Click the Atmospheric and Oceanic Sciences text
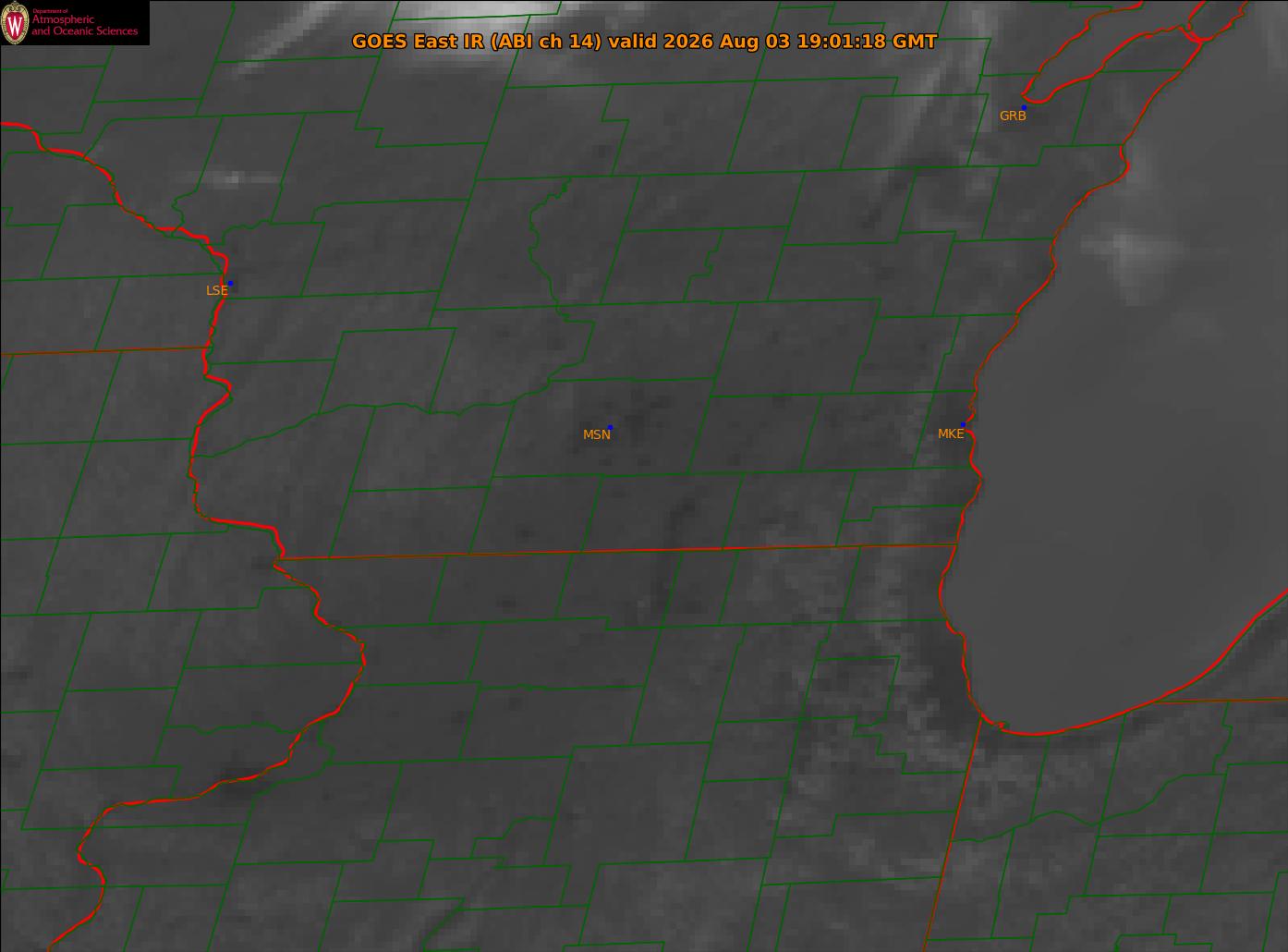Screen dimensions: 1288x952 click(85, 25)
